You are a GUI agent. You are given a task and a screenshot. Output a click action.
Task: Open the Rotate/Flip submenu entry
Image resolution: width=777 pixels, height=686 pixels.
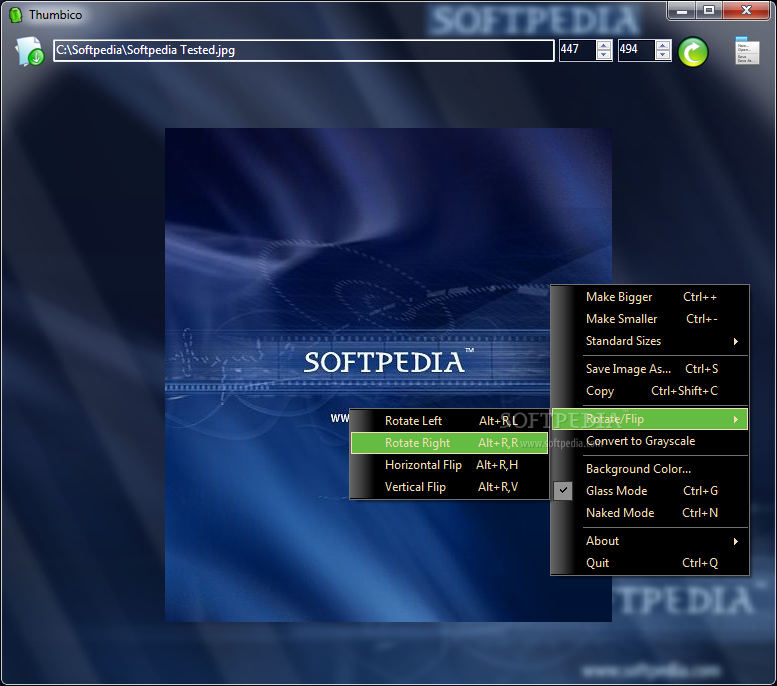tap(650, 419)
